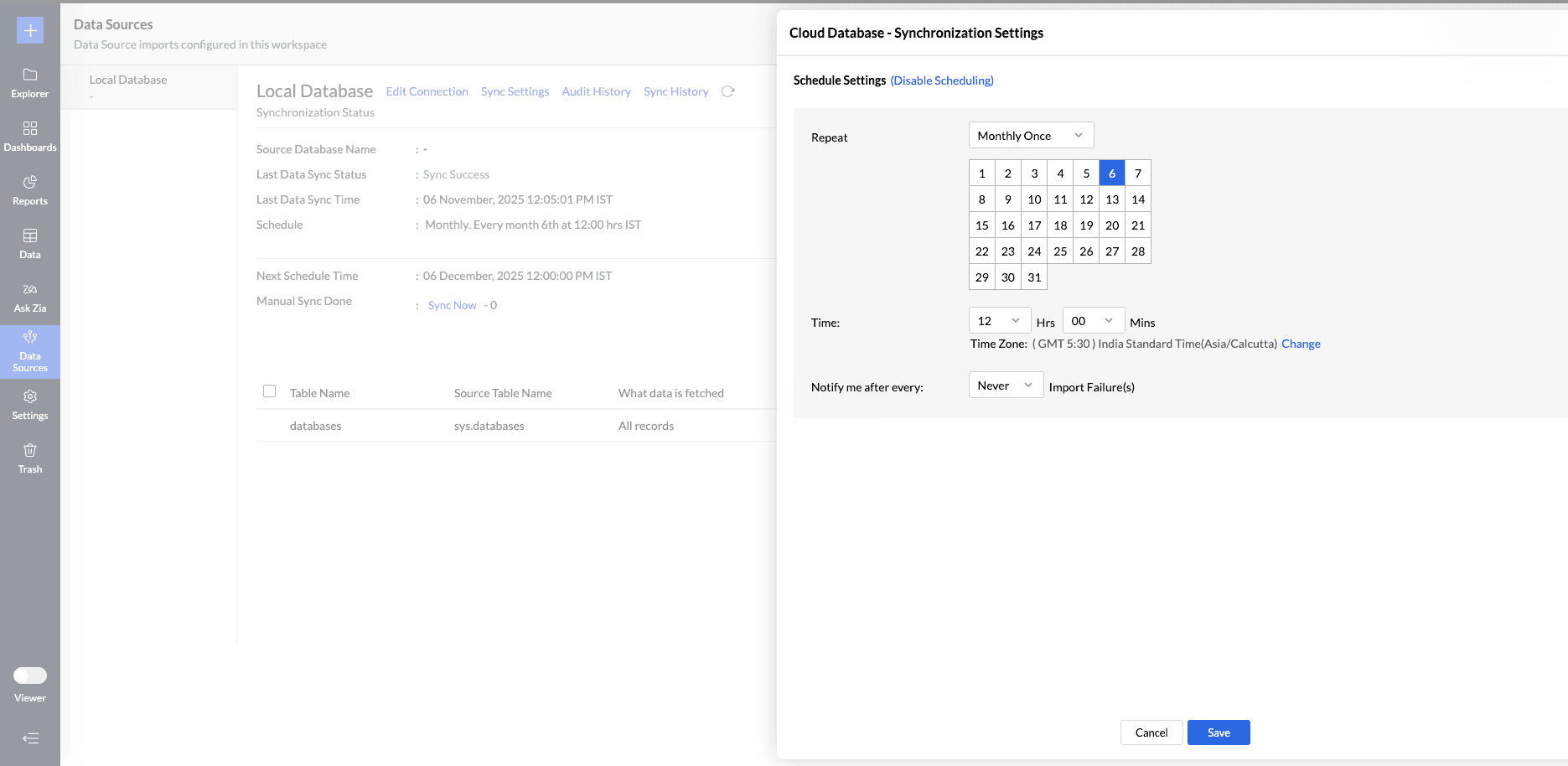Screen dimensions: 1568x766
Task: Collapse the sidebar with bottom arrow icon
Action: pos(30,738)
